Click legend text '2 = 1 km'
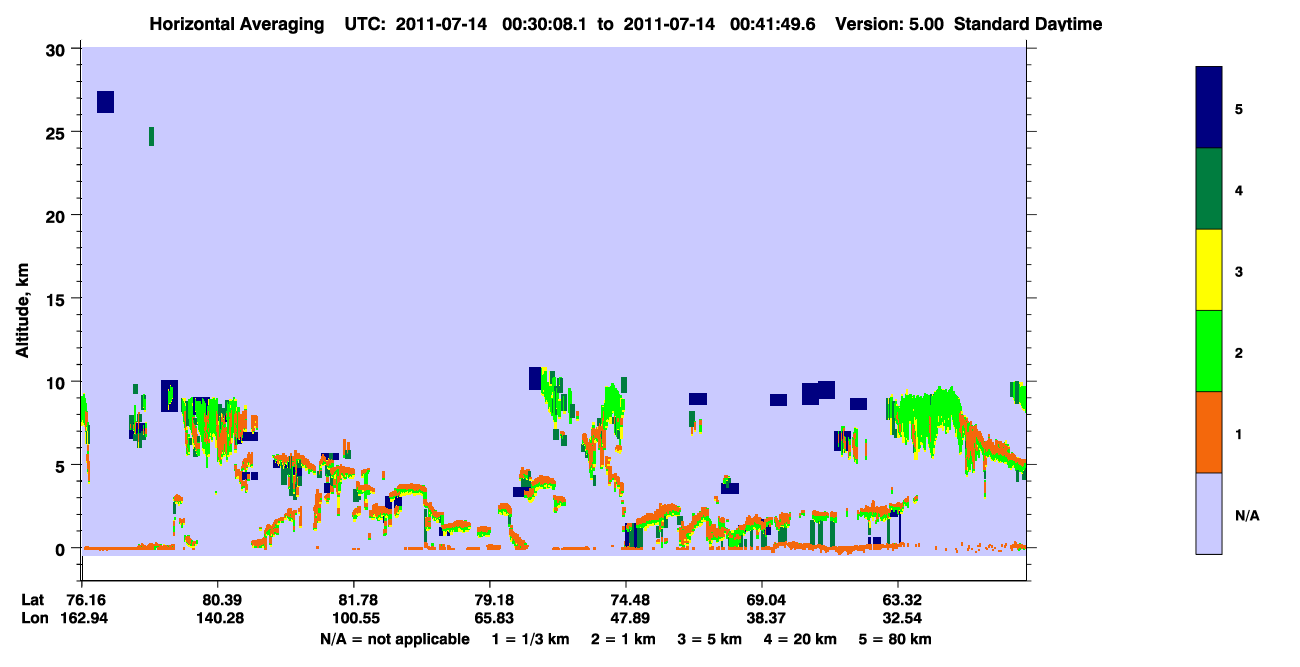Image resolution: width=1300 pixels, height=667 pixels. tap(623, 639)
